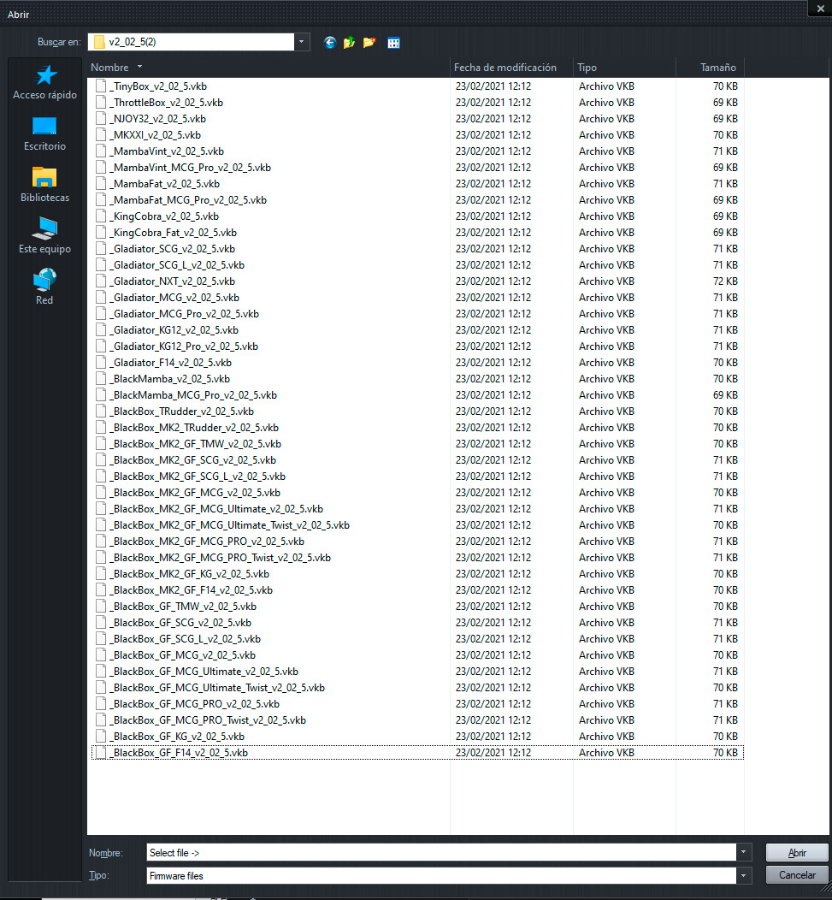Close the Abrir dialog

pos(820,9)
